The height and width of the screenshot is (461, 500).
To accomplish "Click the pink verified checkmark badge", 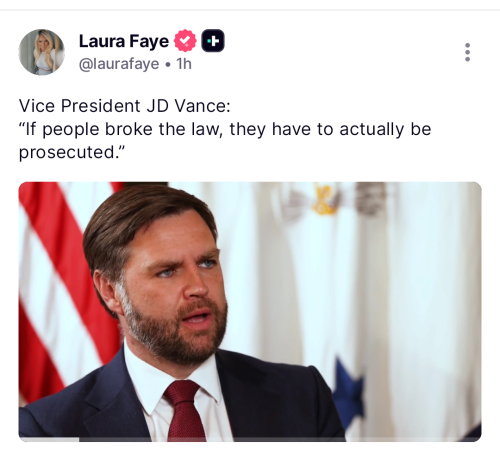I will click(185, 41).
